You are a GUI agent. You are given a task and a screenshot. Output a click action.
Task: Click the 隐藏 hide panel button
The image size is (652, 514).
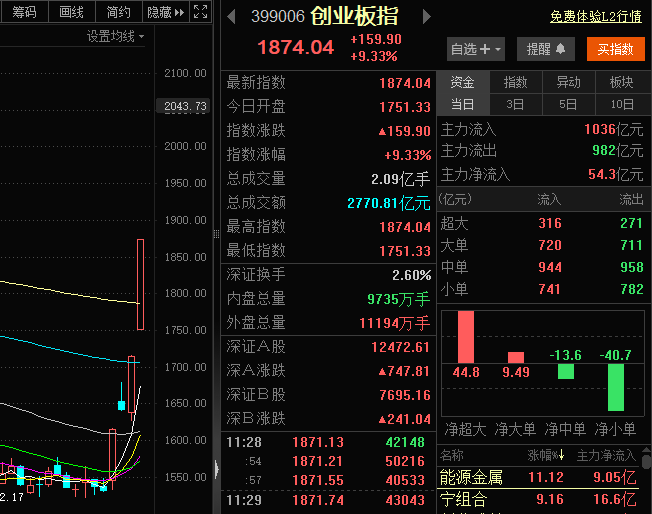165,12
